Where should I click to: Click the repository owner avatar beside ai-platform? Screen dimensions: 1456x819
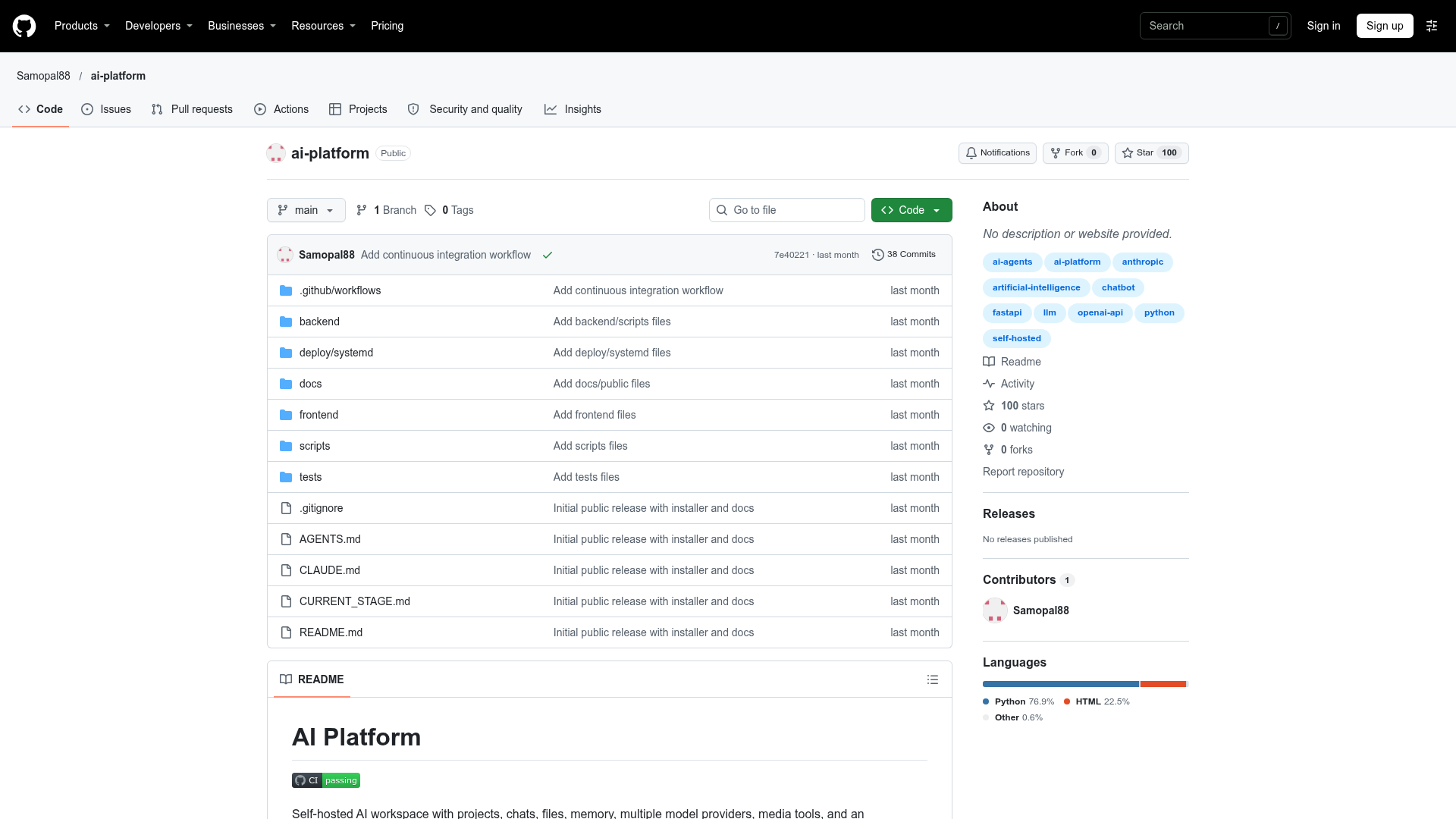pyautogui.click(x=276, y=153)
